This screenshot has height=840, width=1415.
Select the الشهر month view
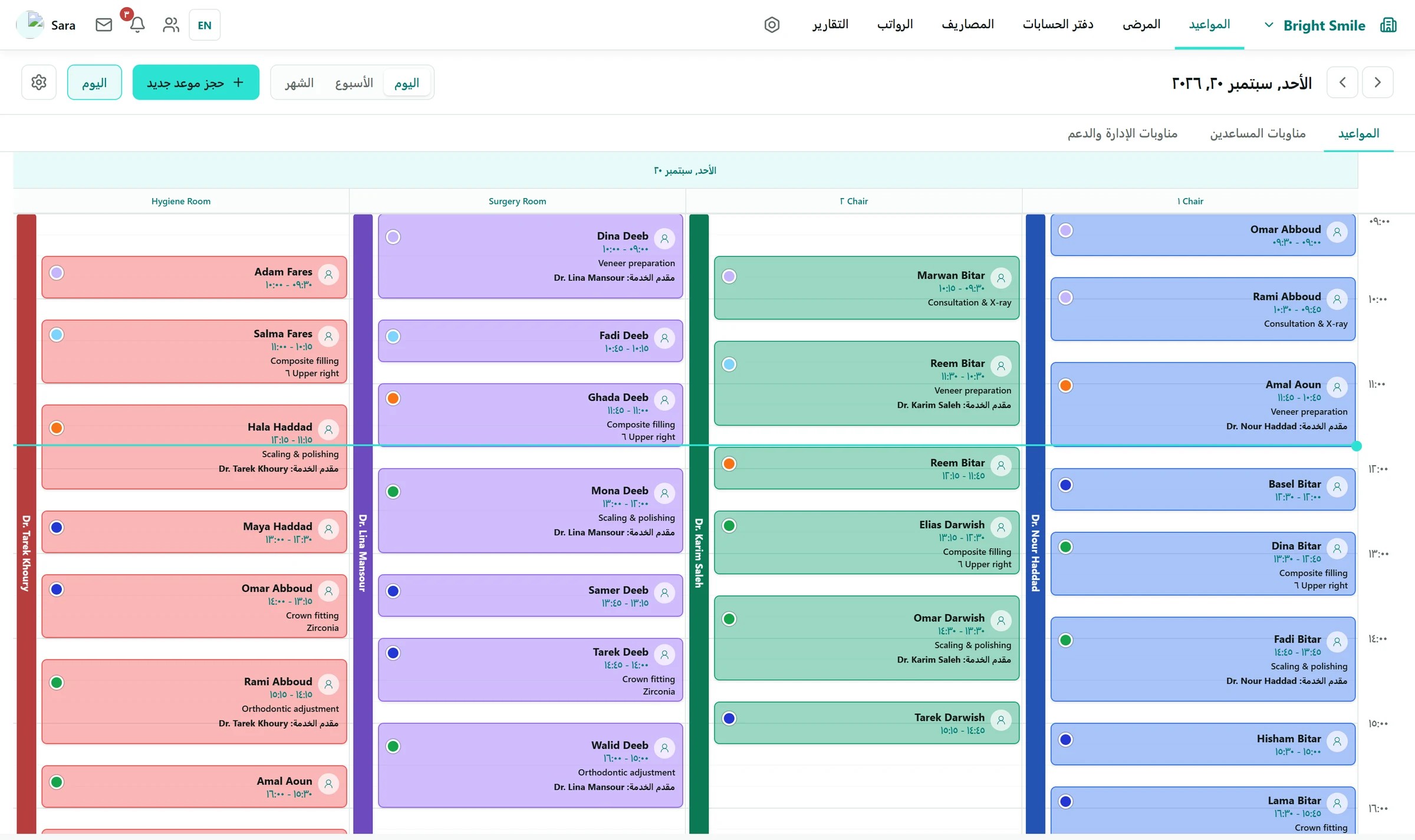(300, 83)
